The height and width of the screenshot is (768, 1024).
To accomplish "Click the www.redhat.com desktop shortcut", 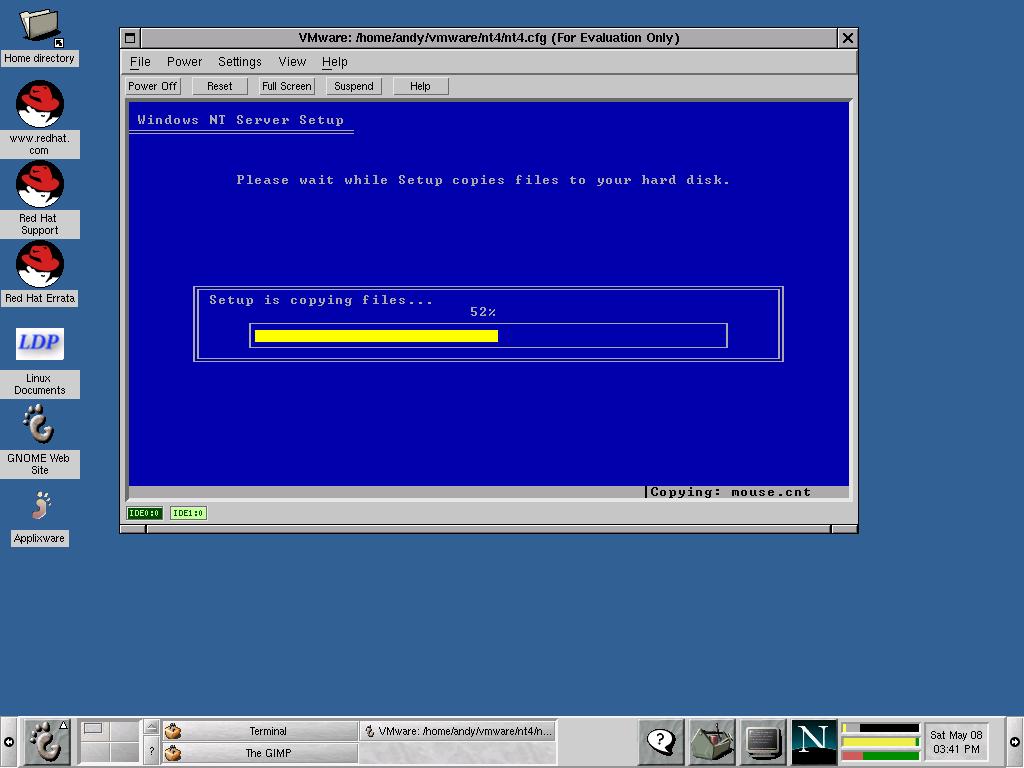I will pos(40,104).
